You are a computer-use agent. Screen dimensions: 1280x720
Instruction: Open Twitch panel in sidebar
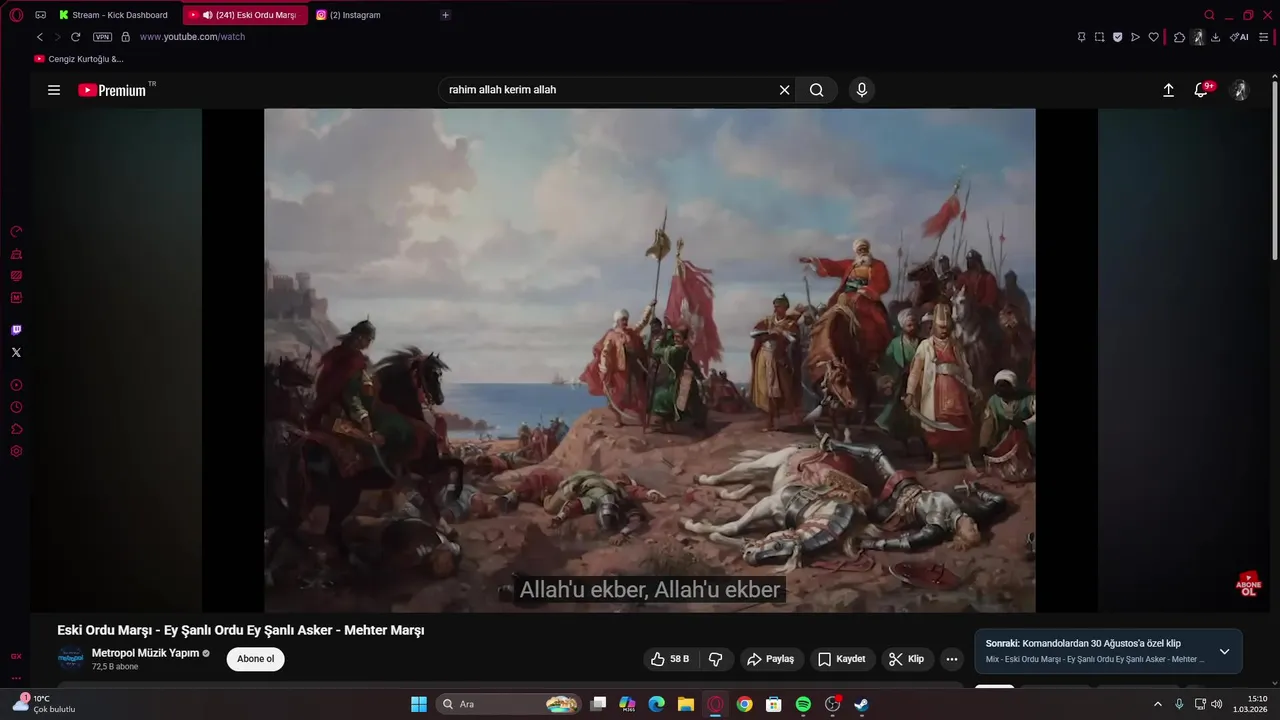[x=16, y=330]
